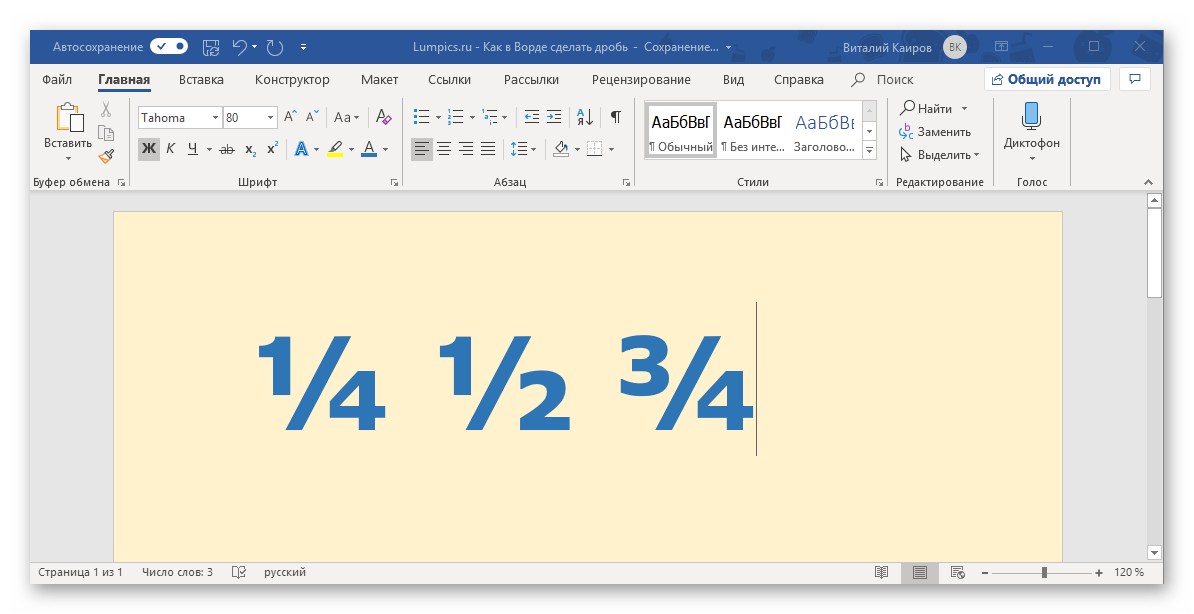Screen dimensions: 1194x614
Task: Click the Format Painter brush icon
Action: [106, 155]
